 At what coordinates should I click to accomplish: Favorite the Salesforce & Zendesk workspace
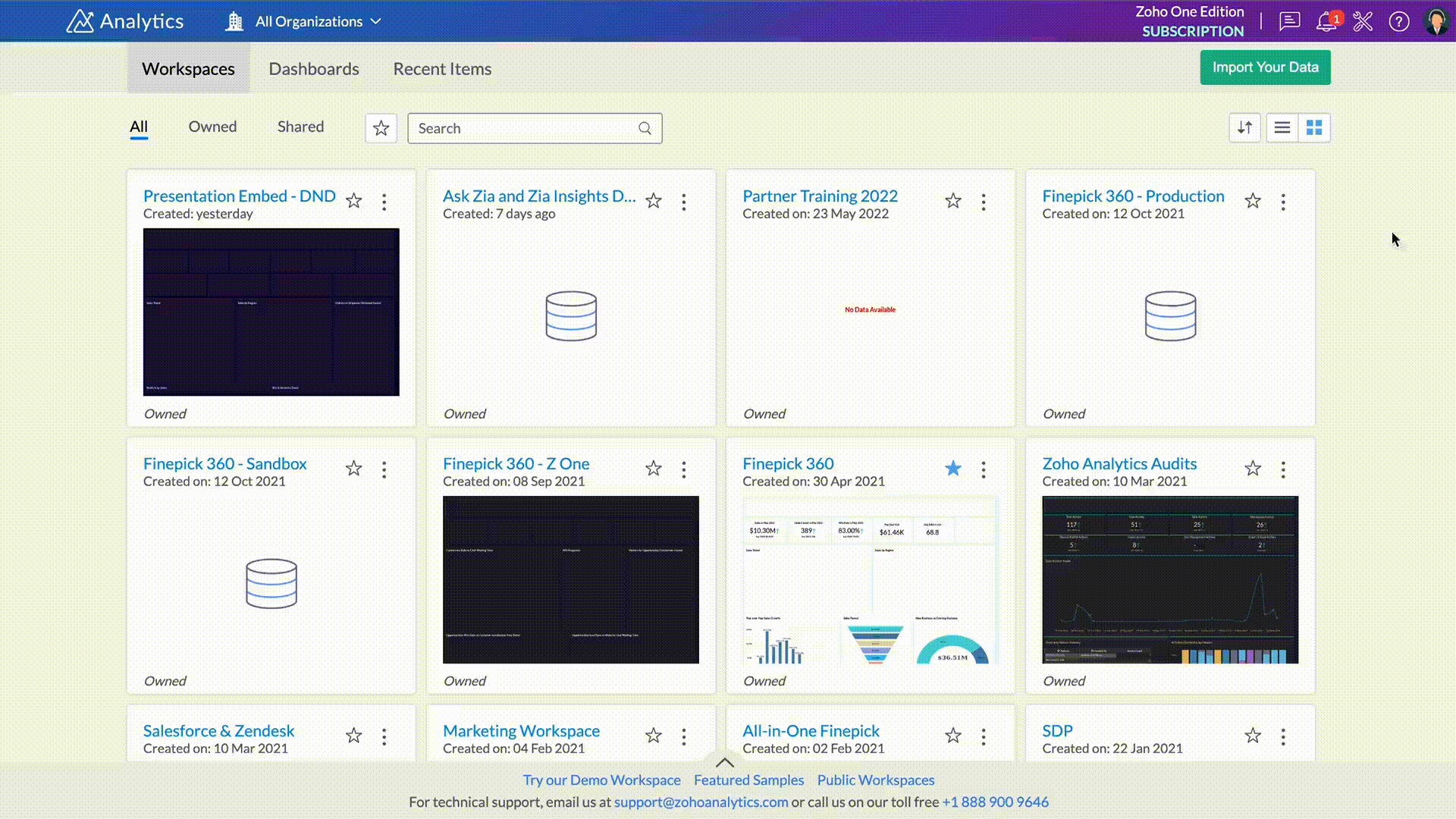tap(353, 736)
